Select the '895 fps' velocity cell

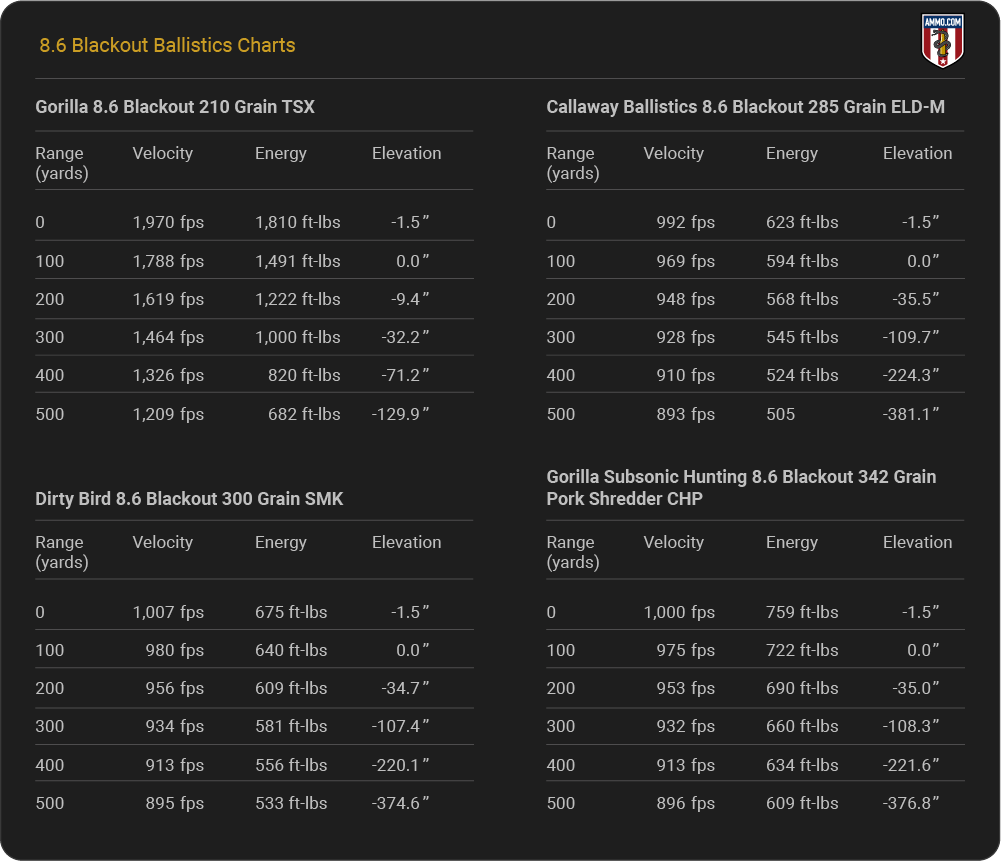click(x=175, y=804)
